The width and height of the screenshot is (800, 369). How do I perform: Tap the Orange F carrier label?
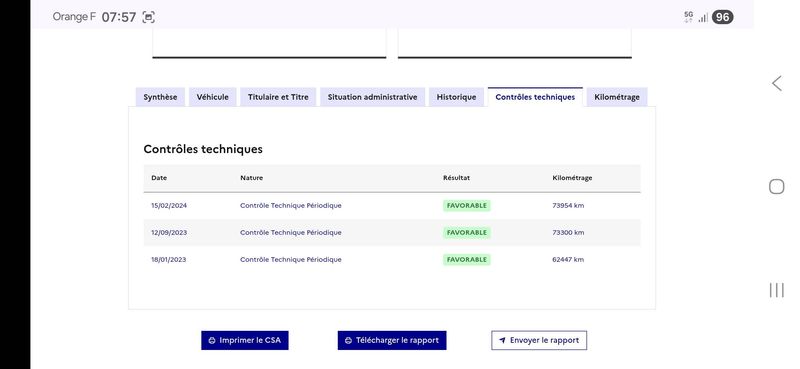[x=74, y=17]
